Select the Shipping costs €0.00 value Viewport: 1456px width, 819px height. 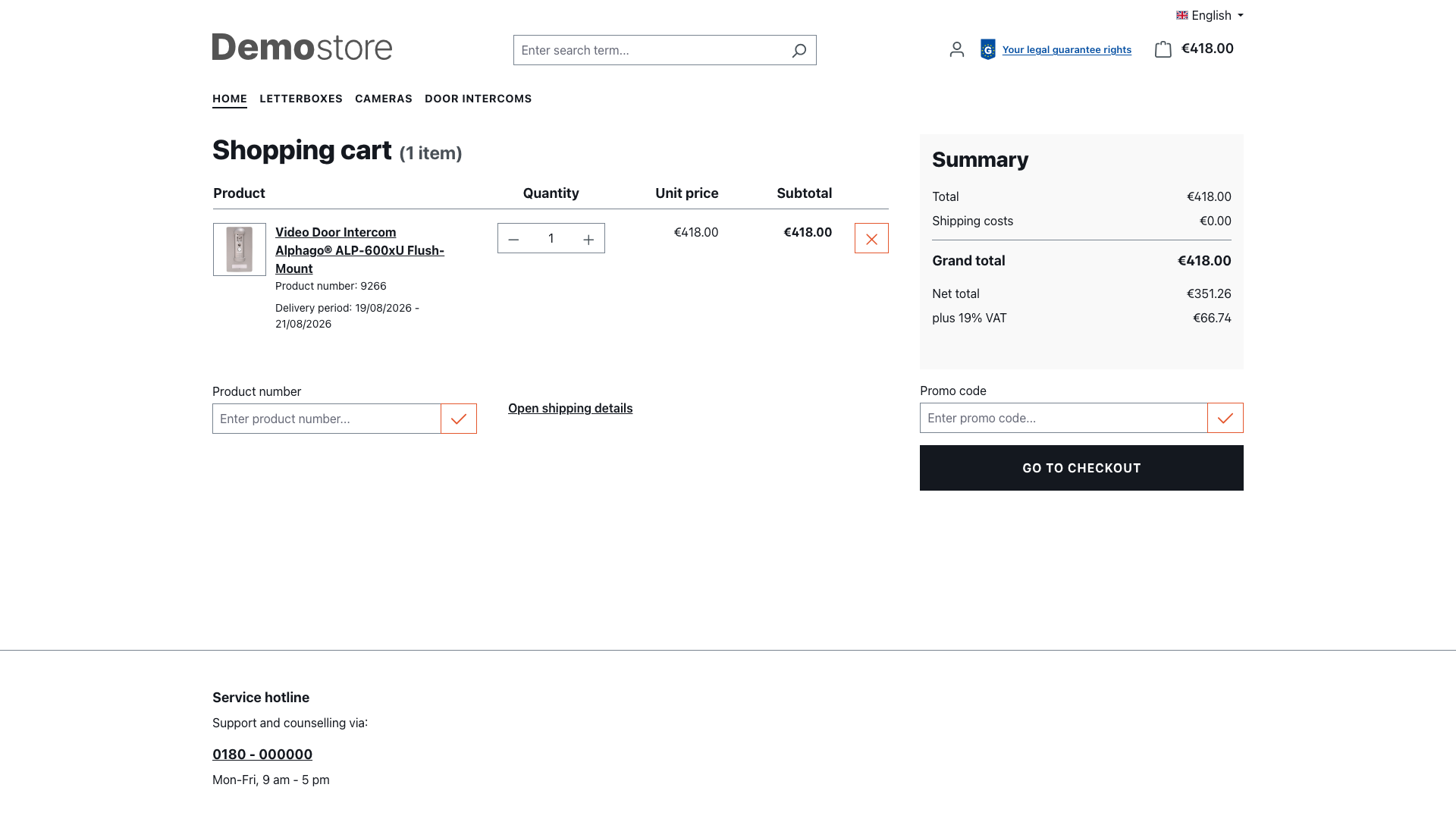click(x=1216, y=221)
